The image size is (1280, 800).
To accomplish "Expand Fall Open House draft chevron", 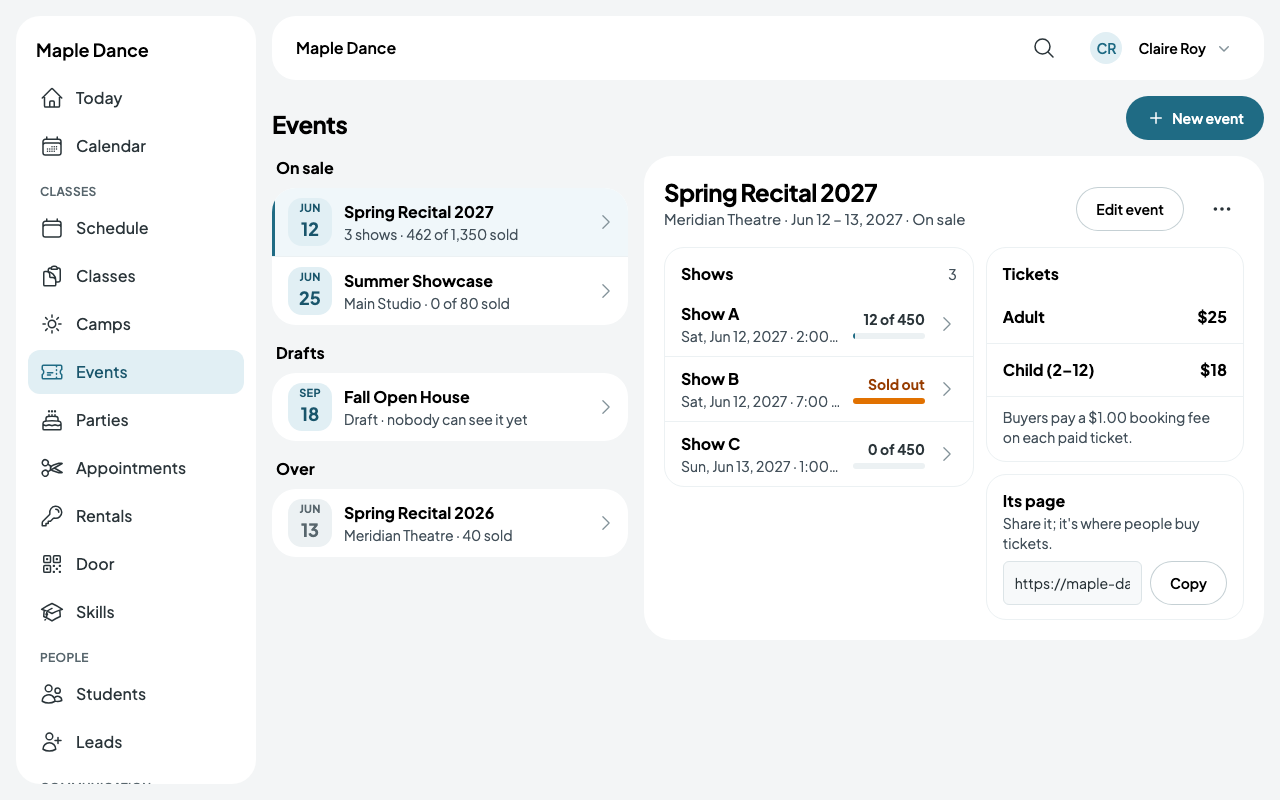I will (x=606, y=407).
